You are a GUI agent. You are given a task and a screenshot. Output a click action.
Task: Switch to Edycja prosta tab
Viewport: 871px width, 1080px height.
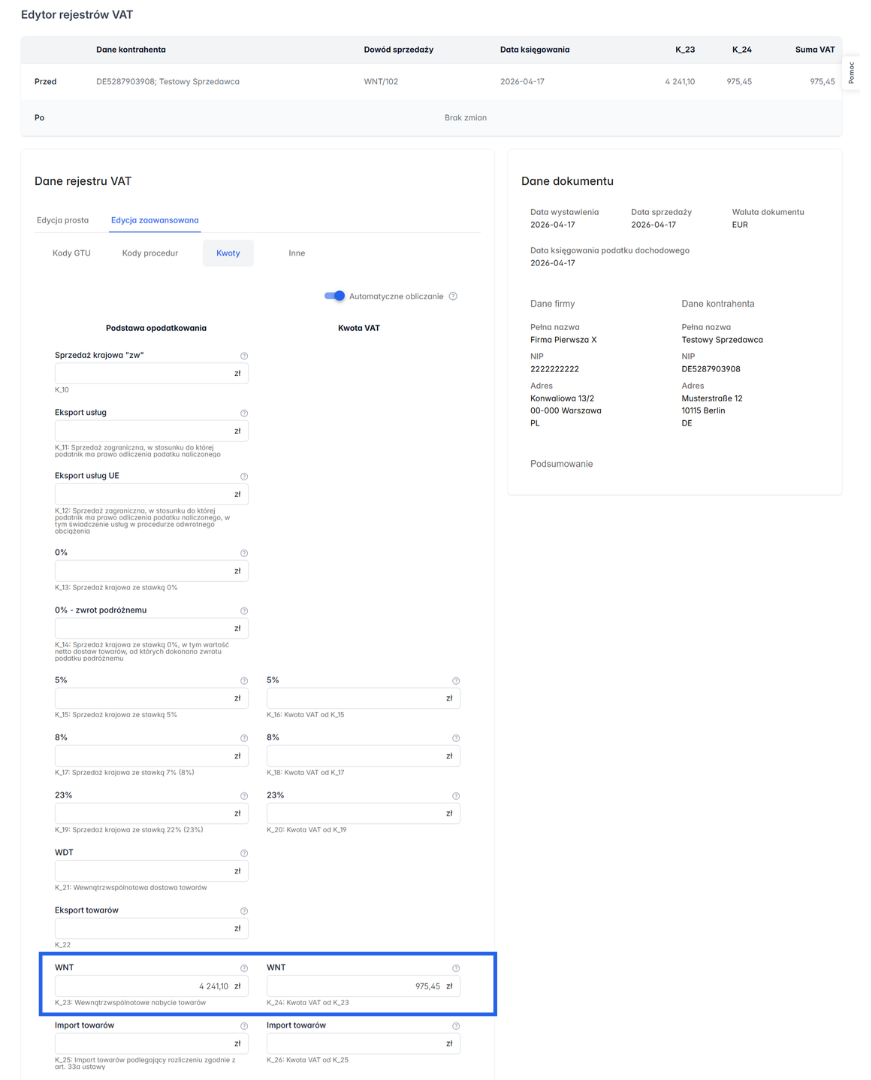(63, 220)
